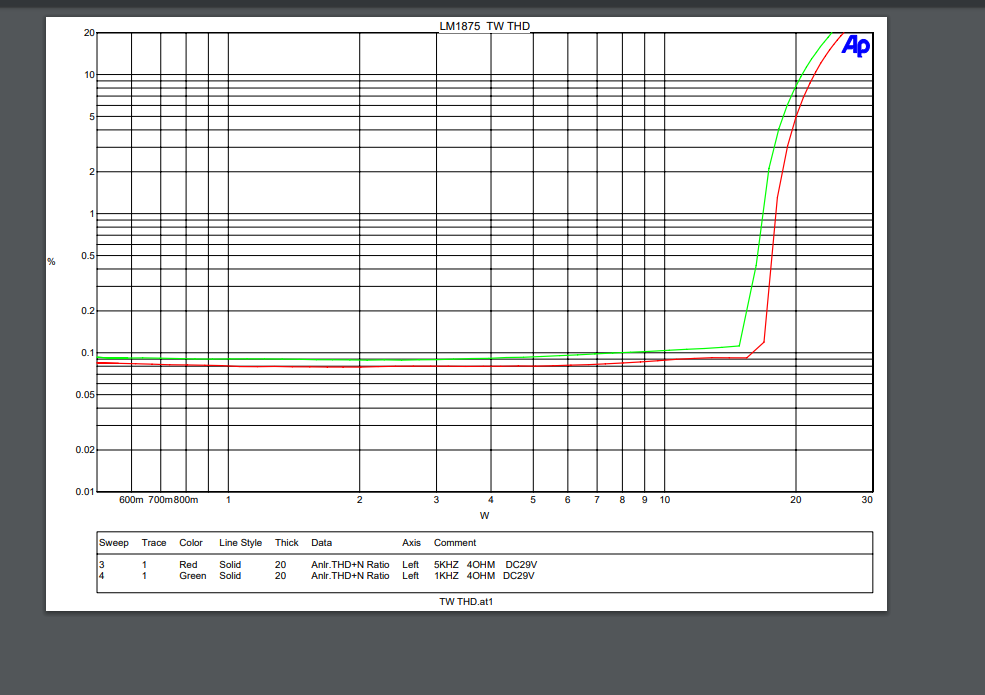The width and height of the screenshot is (985, 695).
Task: Select the '5KHZ' comment text
Action: 446,564
